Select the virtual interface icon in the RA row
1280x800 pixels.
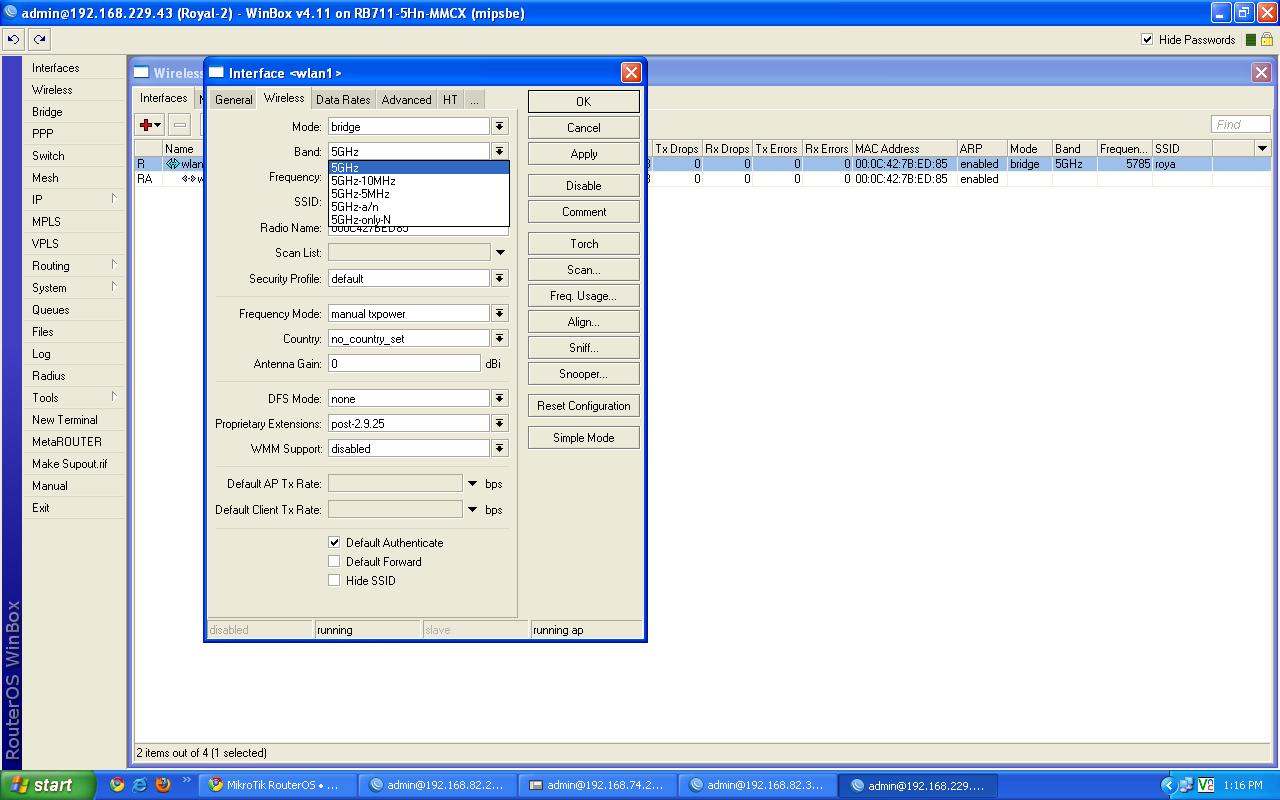pos(188,179)
